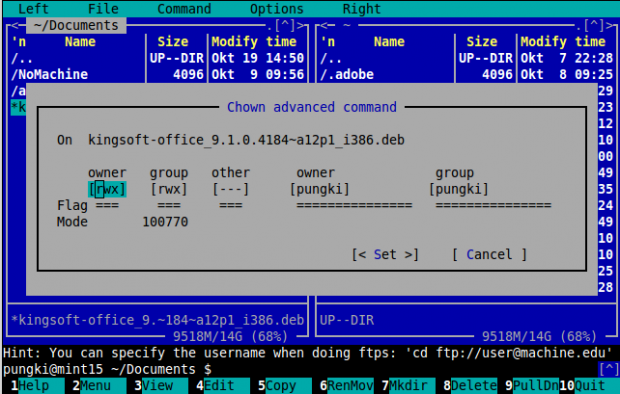This screenshot has height=394, width=620.
Task: Click the Set button in dialog
Action: tap(385, 254)
